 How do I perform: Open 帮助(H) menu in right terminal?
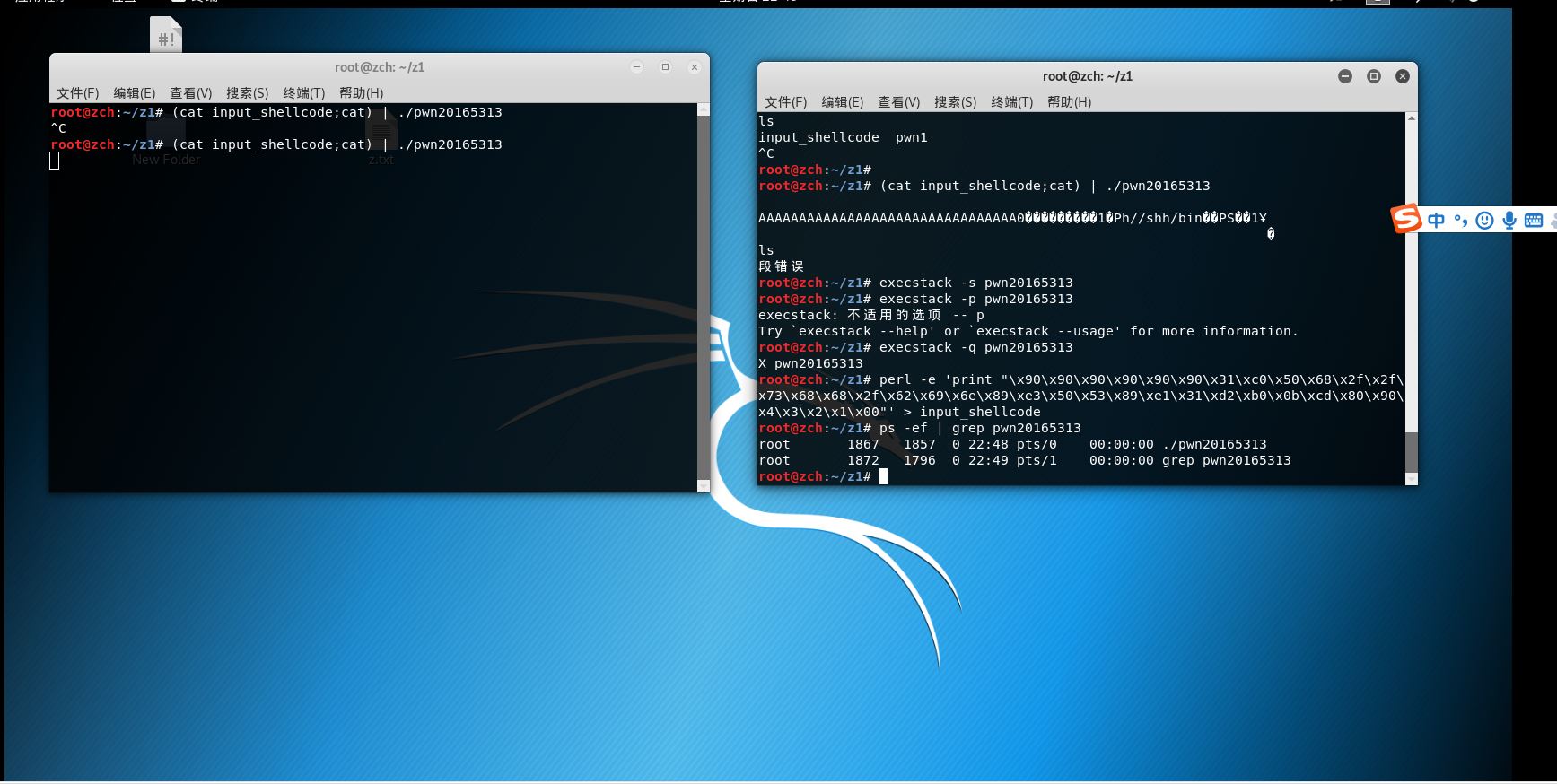tap(1069, 102)
